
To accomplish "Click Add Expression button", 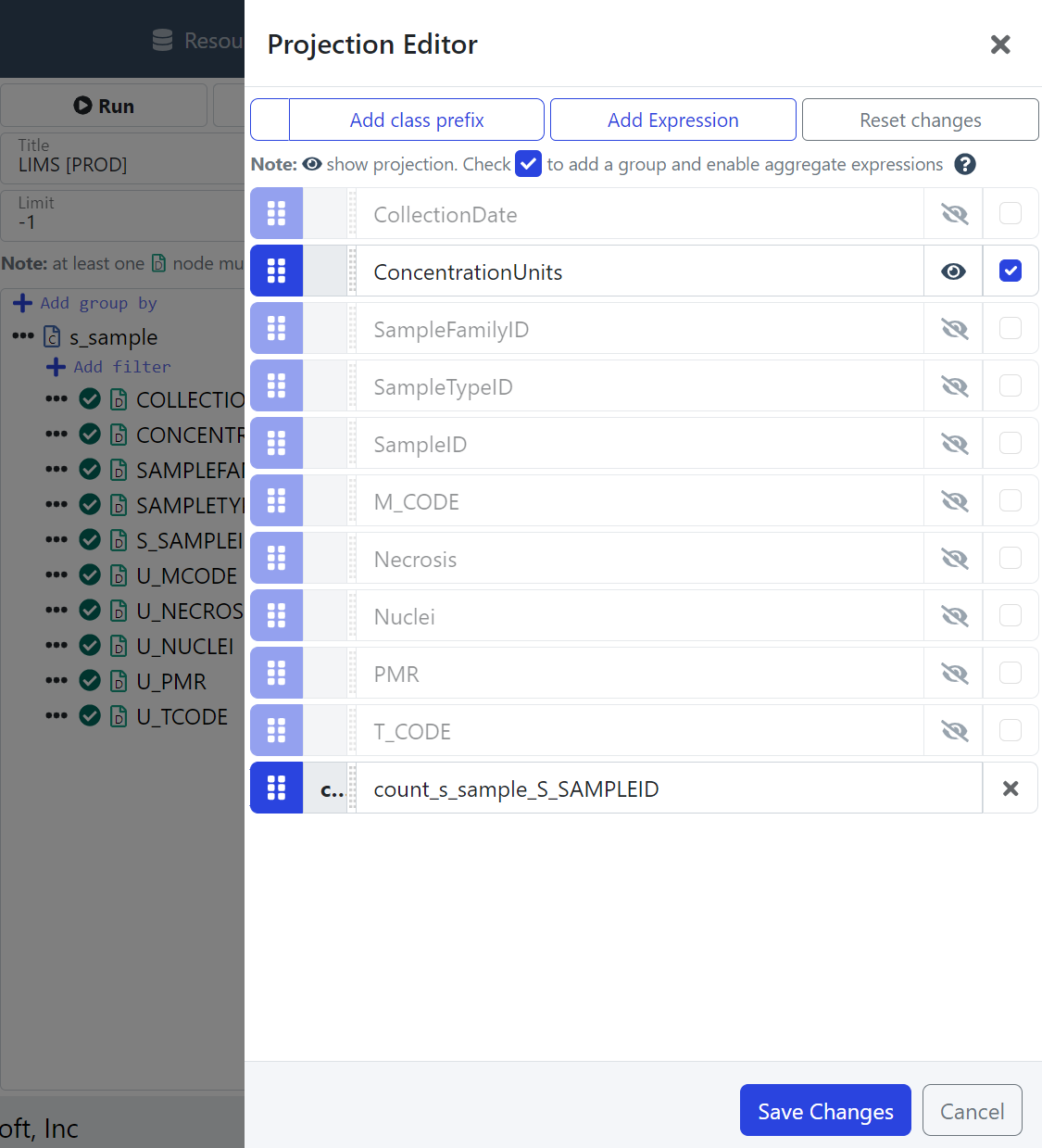I will coord(672,120).
